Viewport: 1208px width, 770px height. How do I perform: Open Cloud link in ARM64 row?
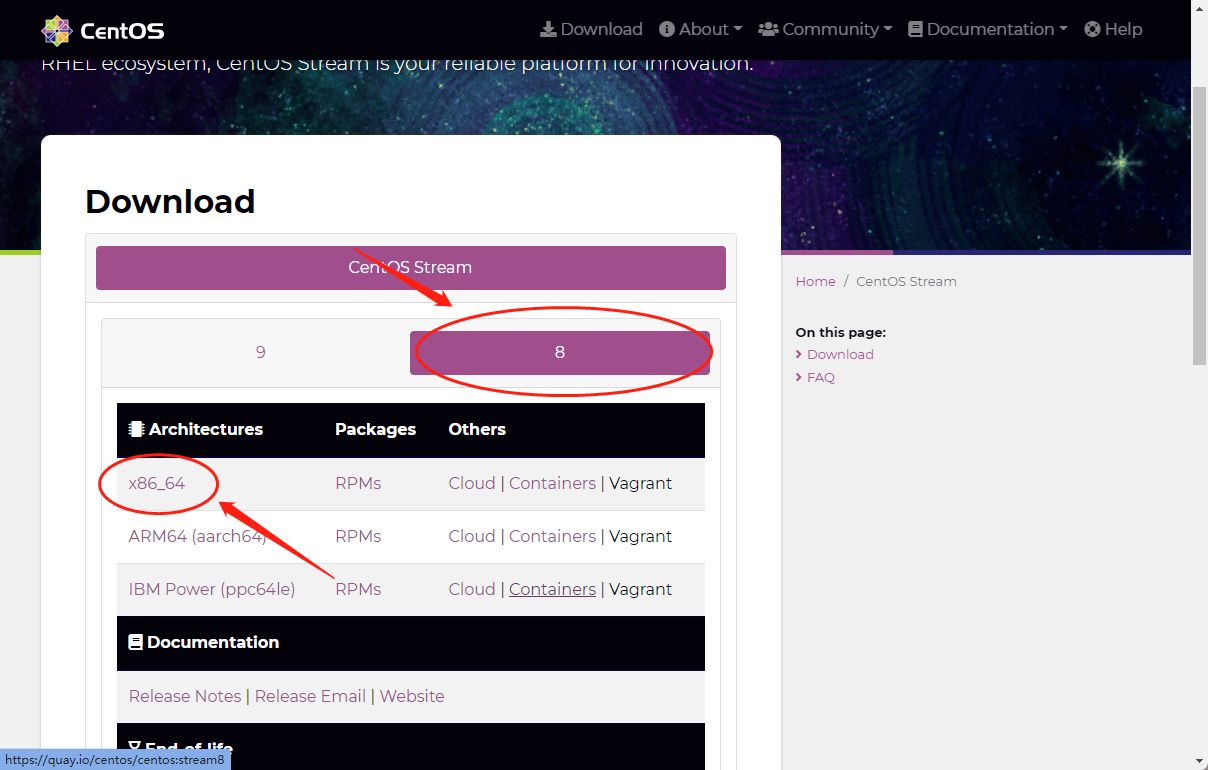click(x=472, y=536)
